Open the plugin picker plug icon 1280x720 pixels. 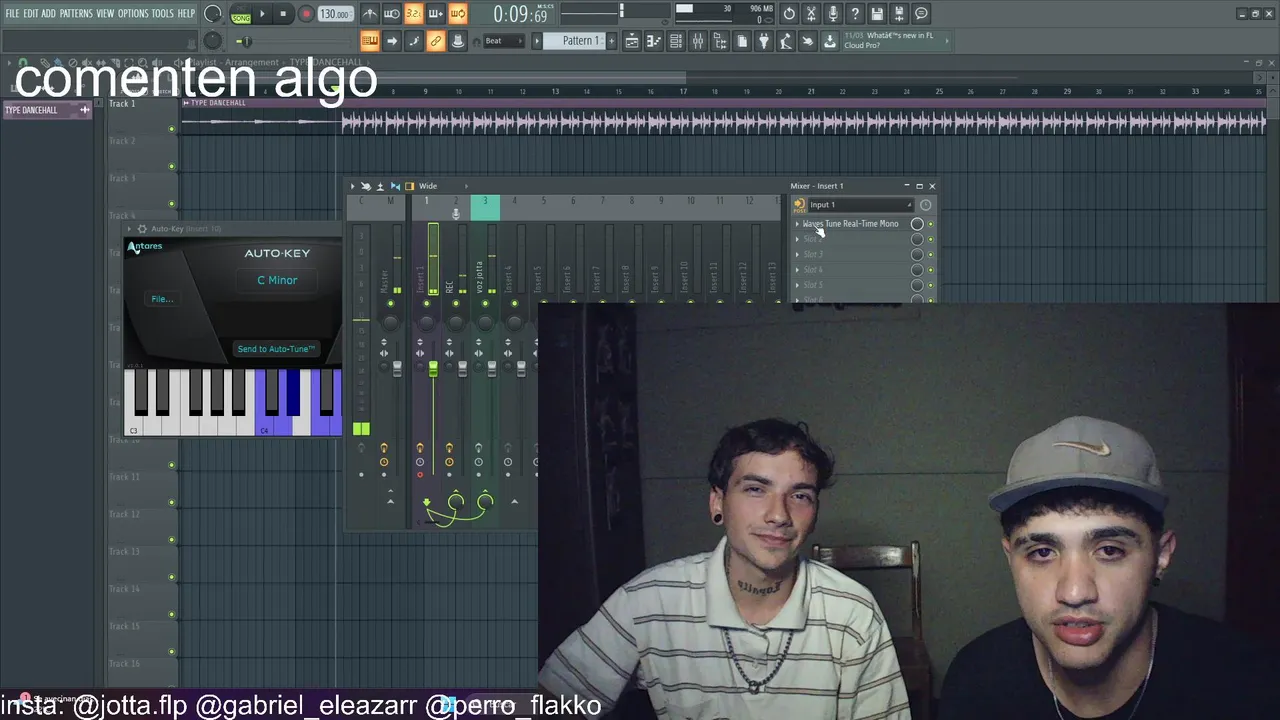(x=764, y=41)
